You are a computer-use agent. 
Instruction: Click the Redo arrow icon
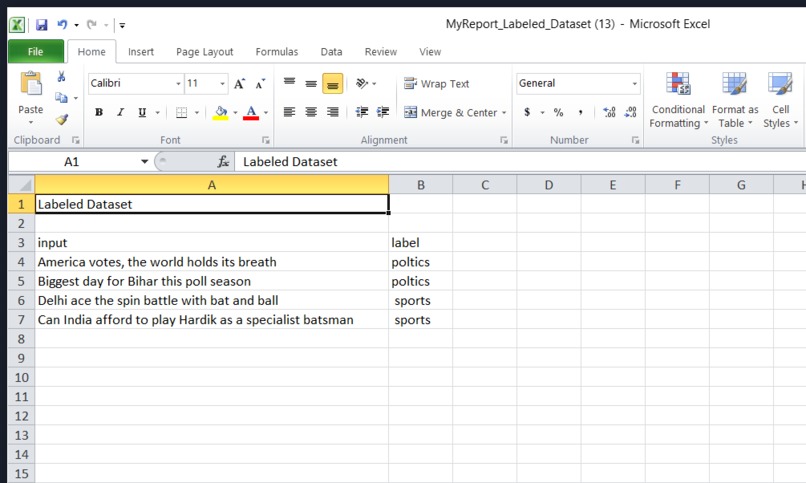[x=92, y=24]
